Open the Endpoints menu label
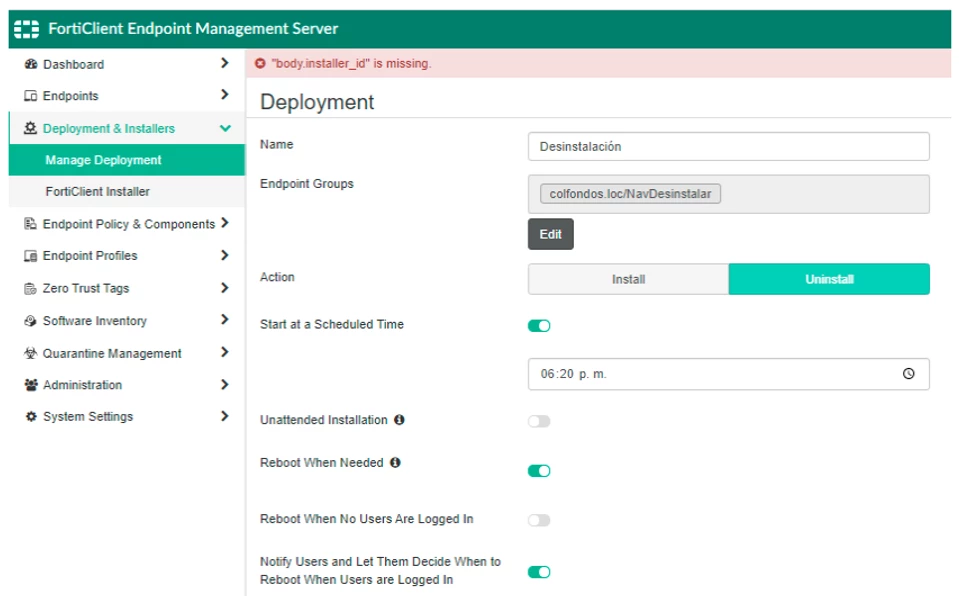This screenshot has width=959, height=596. click(70, 96)
